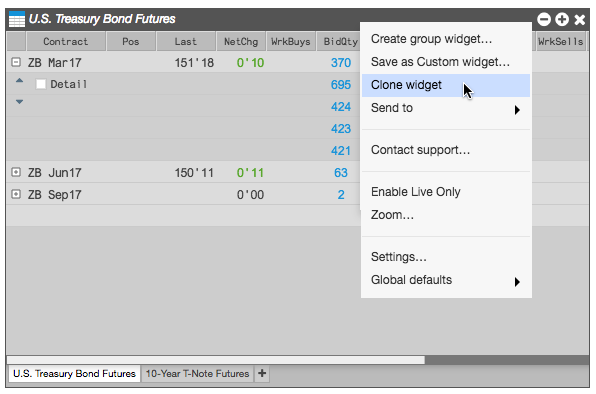
Task: Click the down arrow below Detail checkbox
Action: [x=19, y=101]
